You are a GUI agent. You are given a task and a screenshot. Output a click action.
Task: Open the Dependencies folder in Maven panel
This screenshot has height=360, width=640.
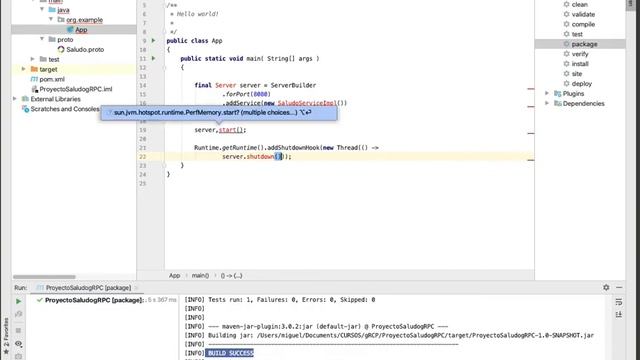tap(583, 104)
